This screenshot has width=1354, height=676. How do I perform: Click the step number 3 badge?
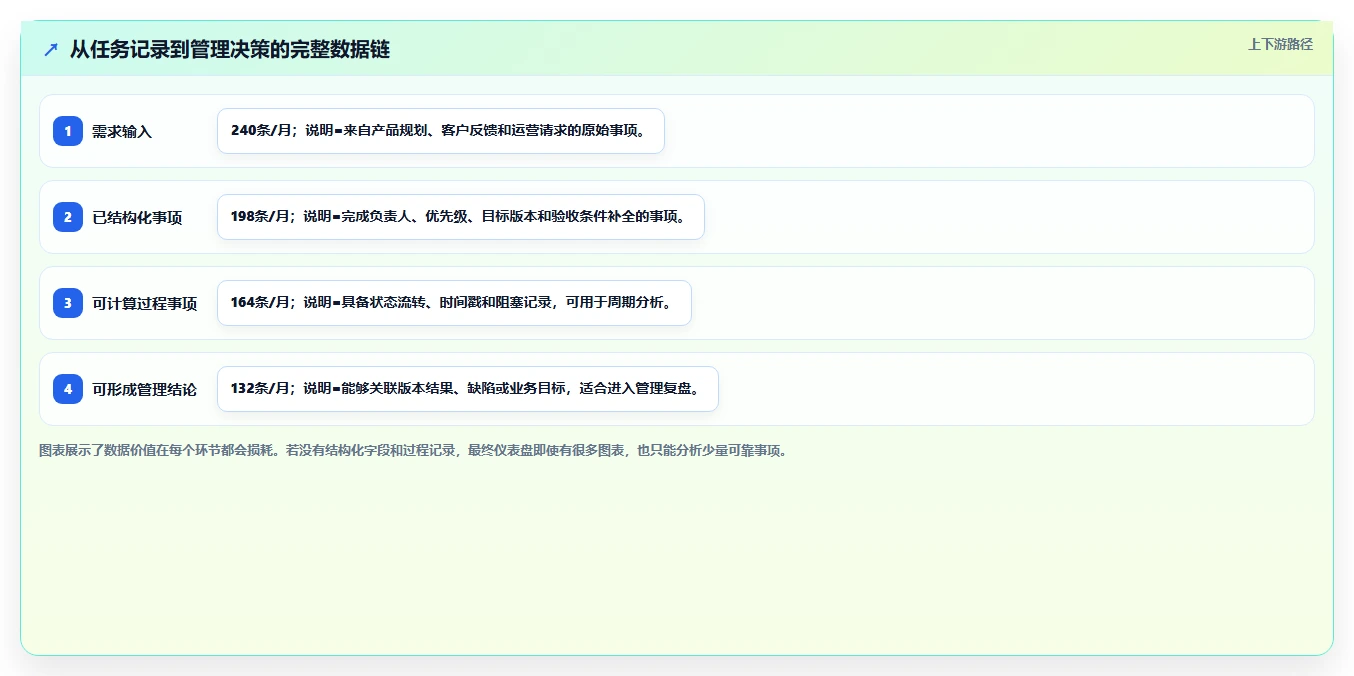click(68, 303)
